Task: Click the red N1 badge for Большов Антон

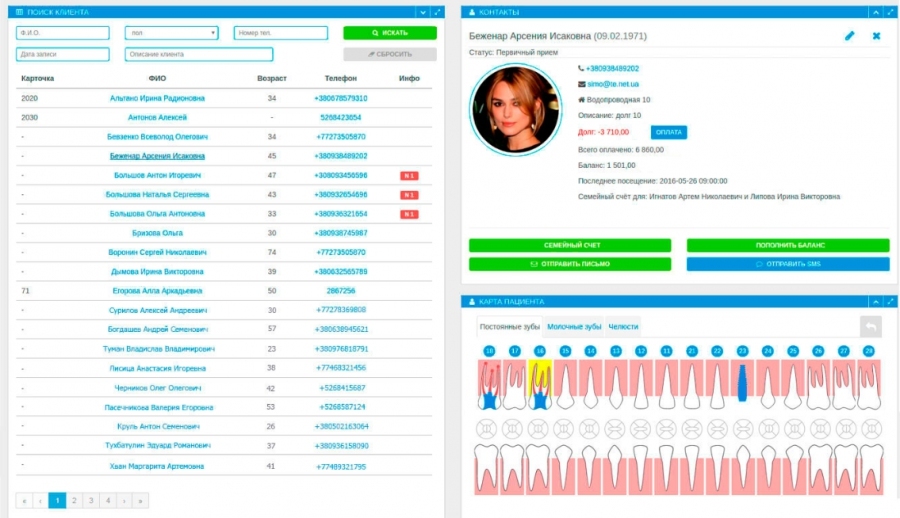Action: [409, 175]
